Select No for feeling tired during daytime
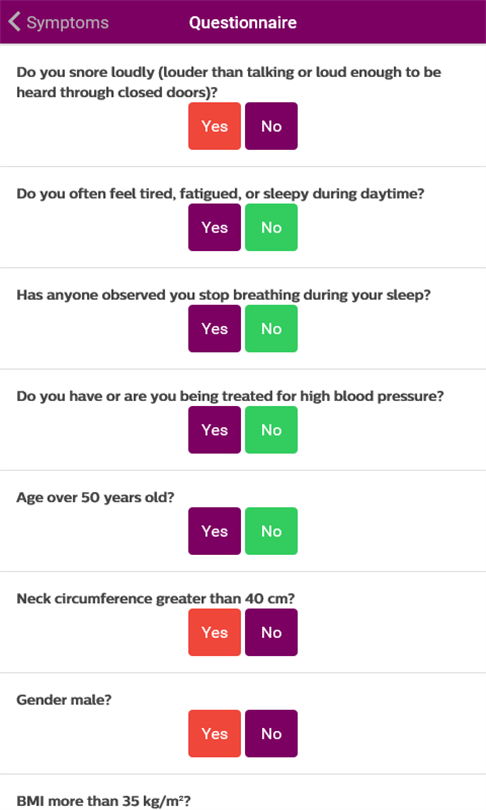Viewport: 486px width, 810px height. [x=271, y=227]
